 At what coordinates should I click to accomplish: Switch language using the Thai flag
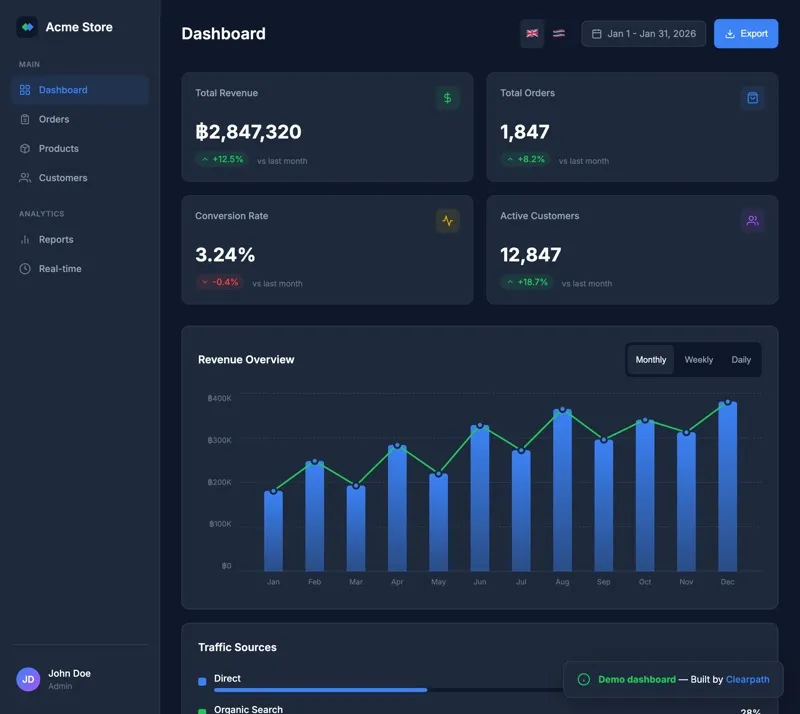558,33
